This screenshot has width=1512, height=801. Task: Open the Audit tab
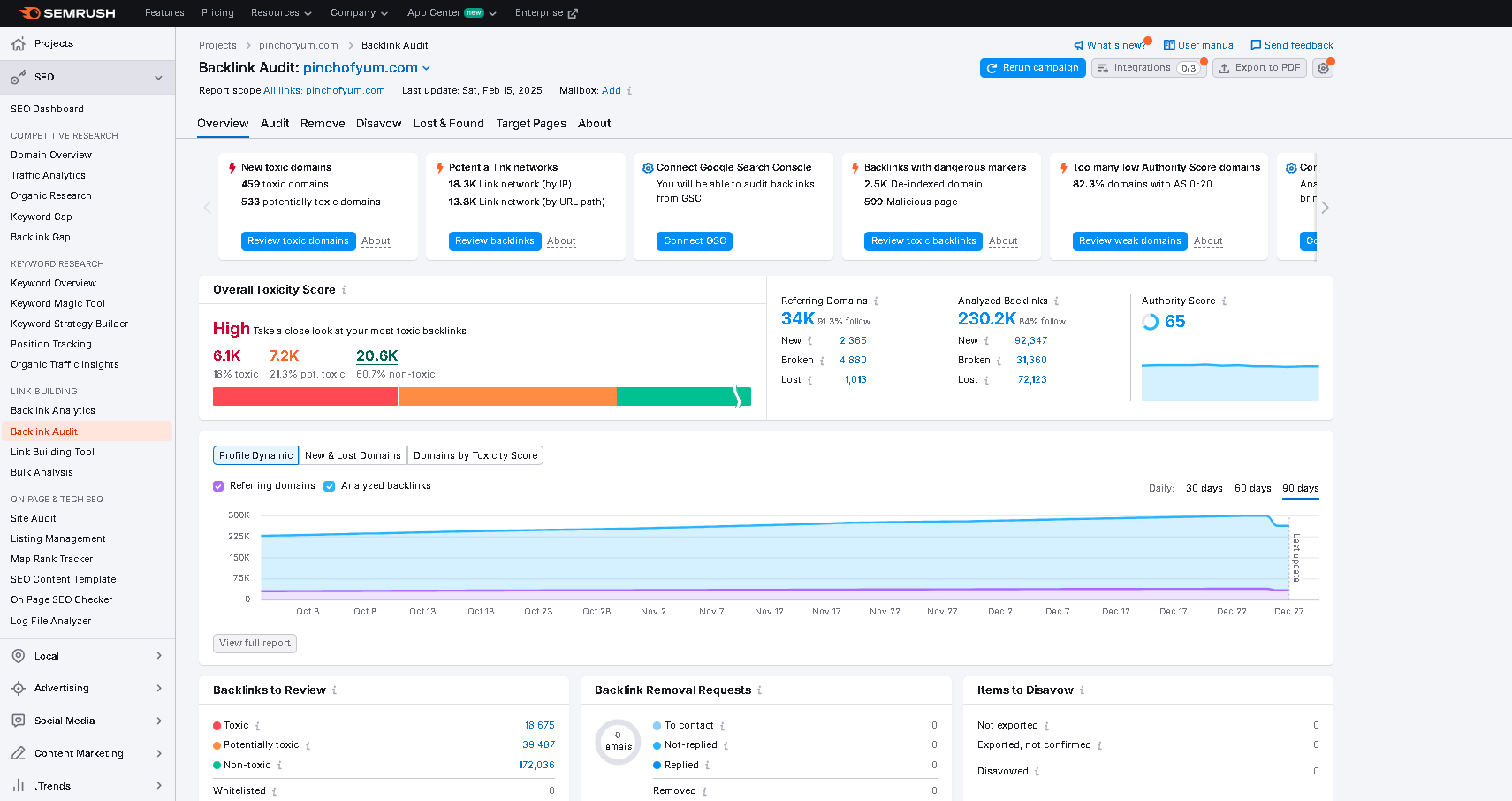pos(275,124)
